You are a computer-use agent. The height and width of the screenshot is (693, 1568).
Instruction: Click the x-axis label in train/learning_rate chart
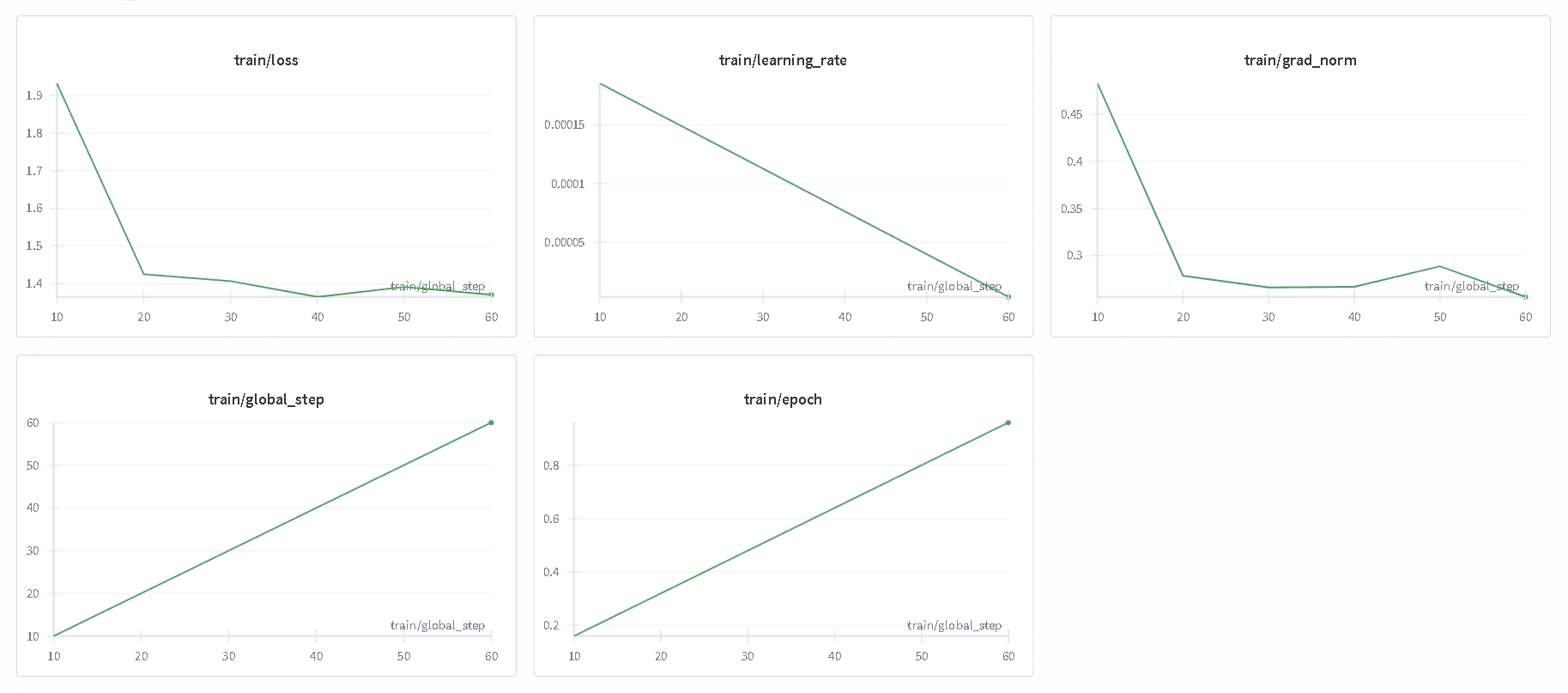click(x=954, y=286)
